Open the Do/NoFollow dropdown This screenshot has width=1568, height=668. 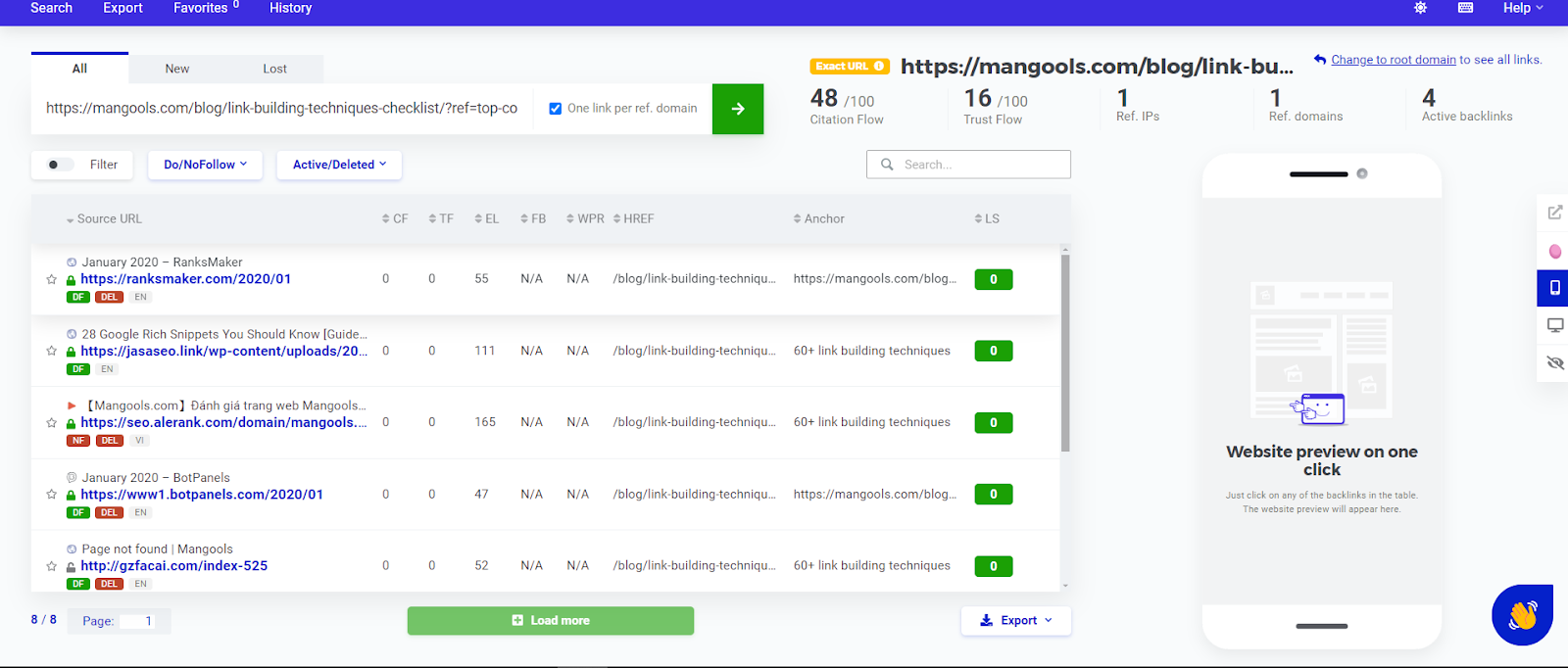(205, 165)
